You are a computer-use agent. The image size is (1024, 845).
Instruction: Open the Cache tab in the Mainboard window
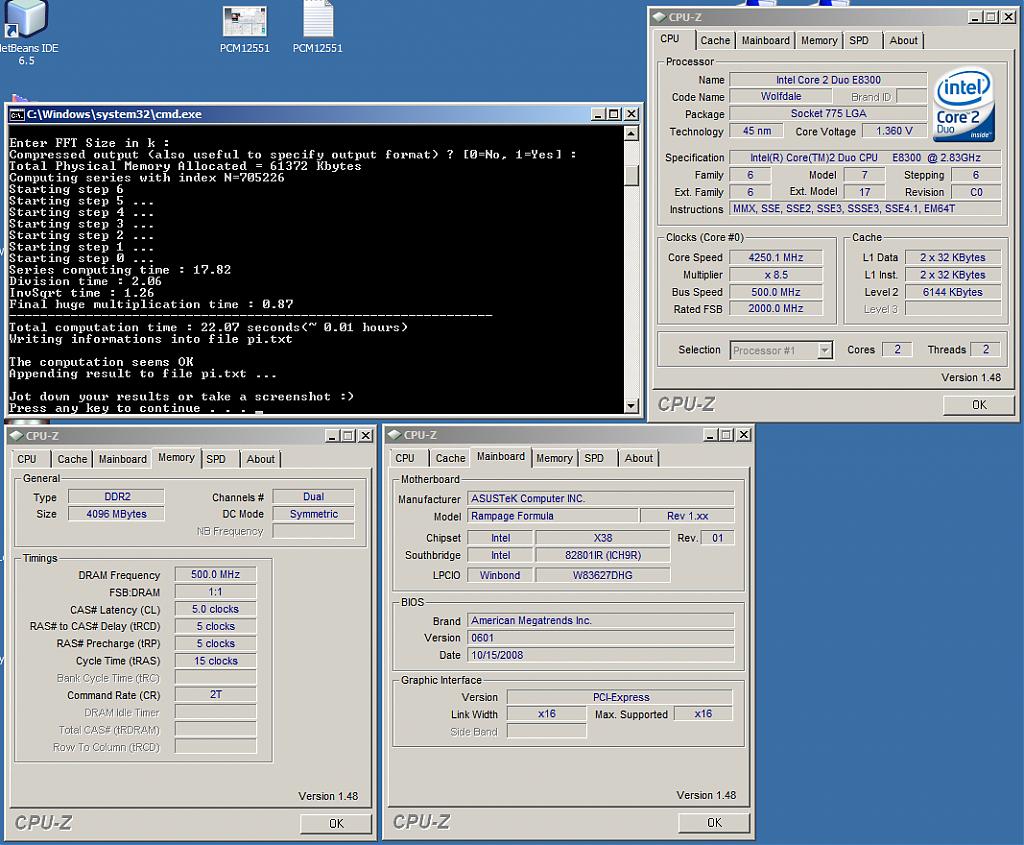point(450,458)
